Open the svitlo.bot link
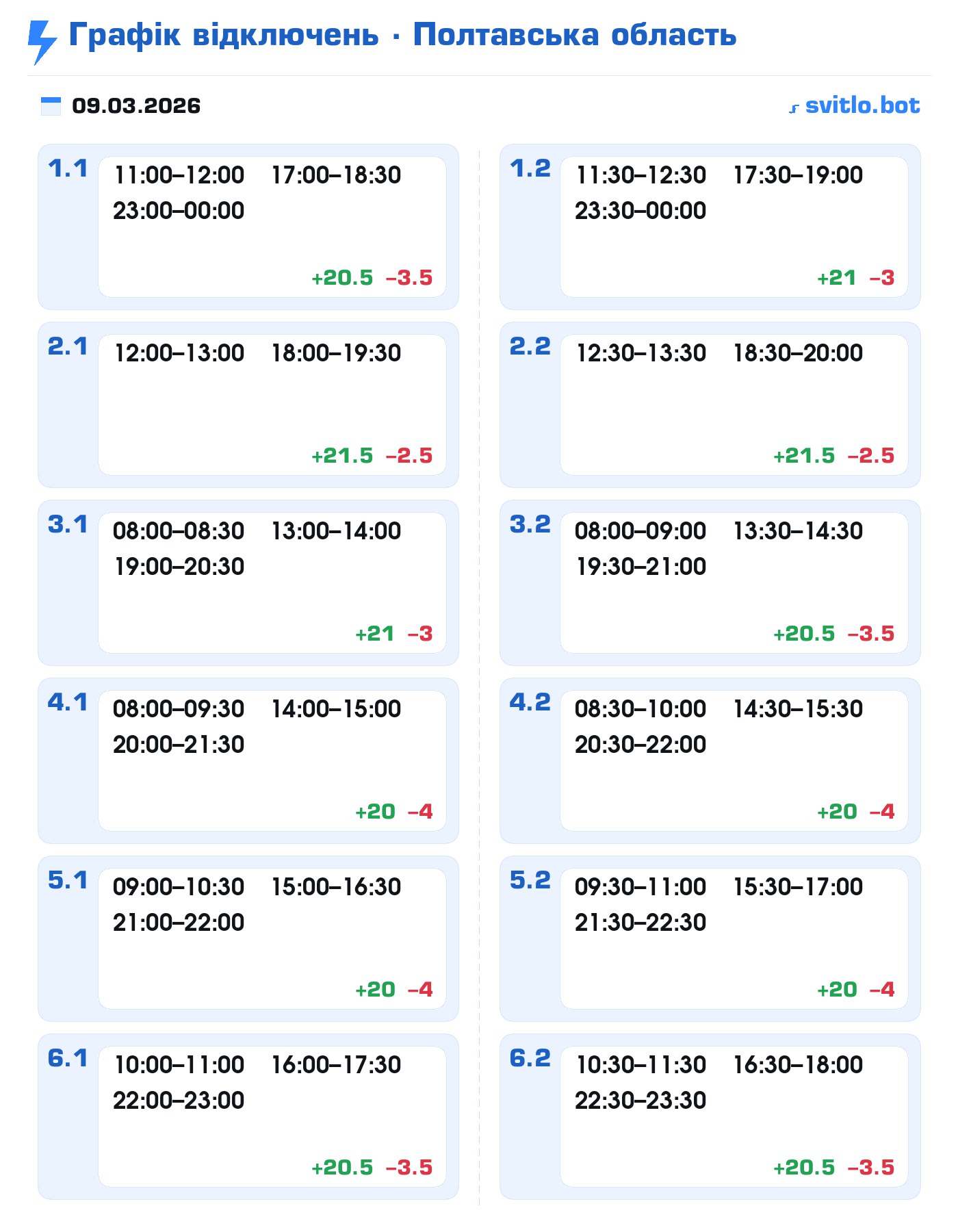 862,105
